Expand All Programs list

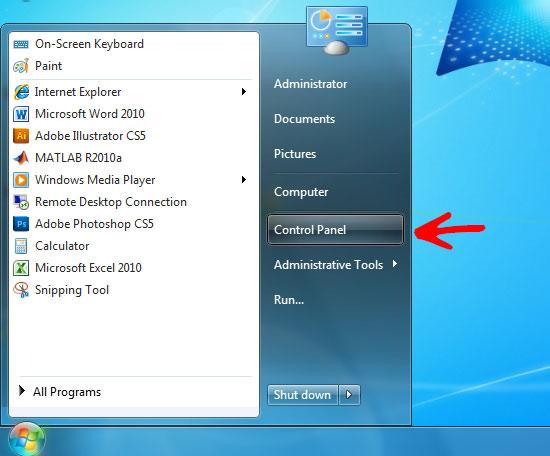tap(60, 392)
